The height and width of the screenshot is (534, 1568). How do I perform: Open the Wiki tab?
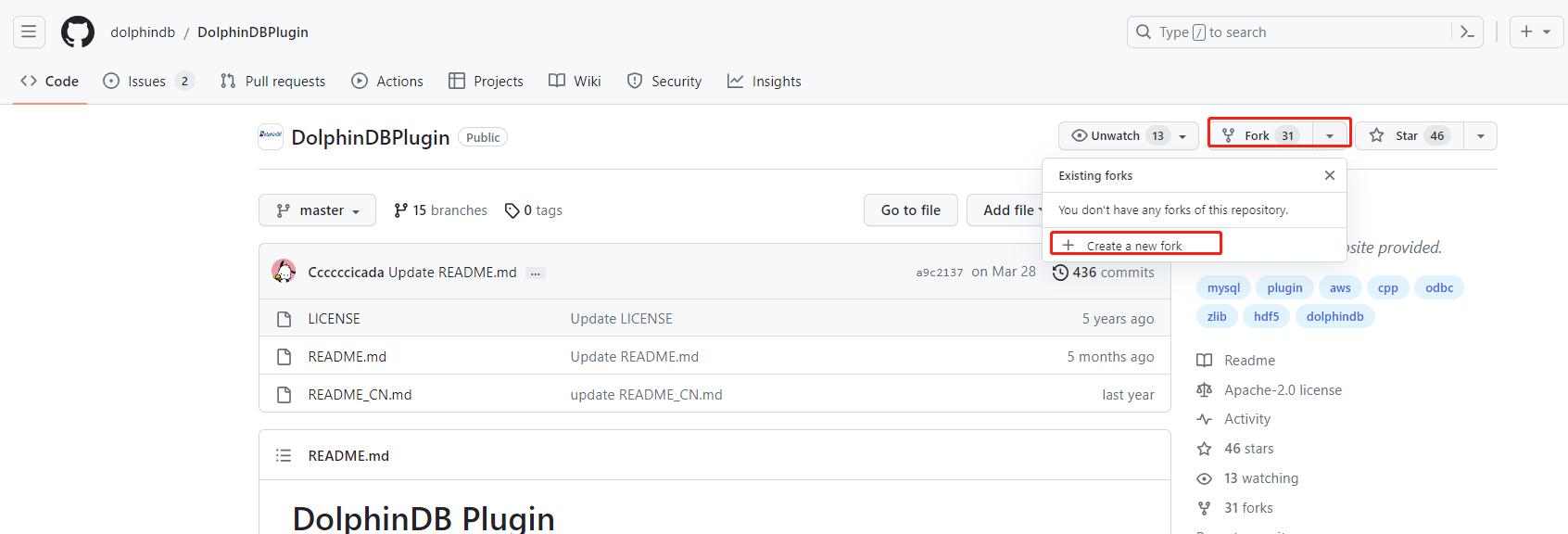tap(575, 81)
